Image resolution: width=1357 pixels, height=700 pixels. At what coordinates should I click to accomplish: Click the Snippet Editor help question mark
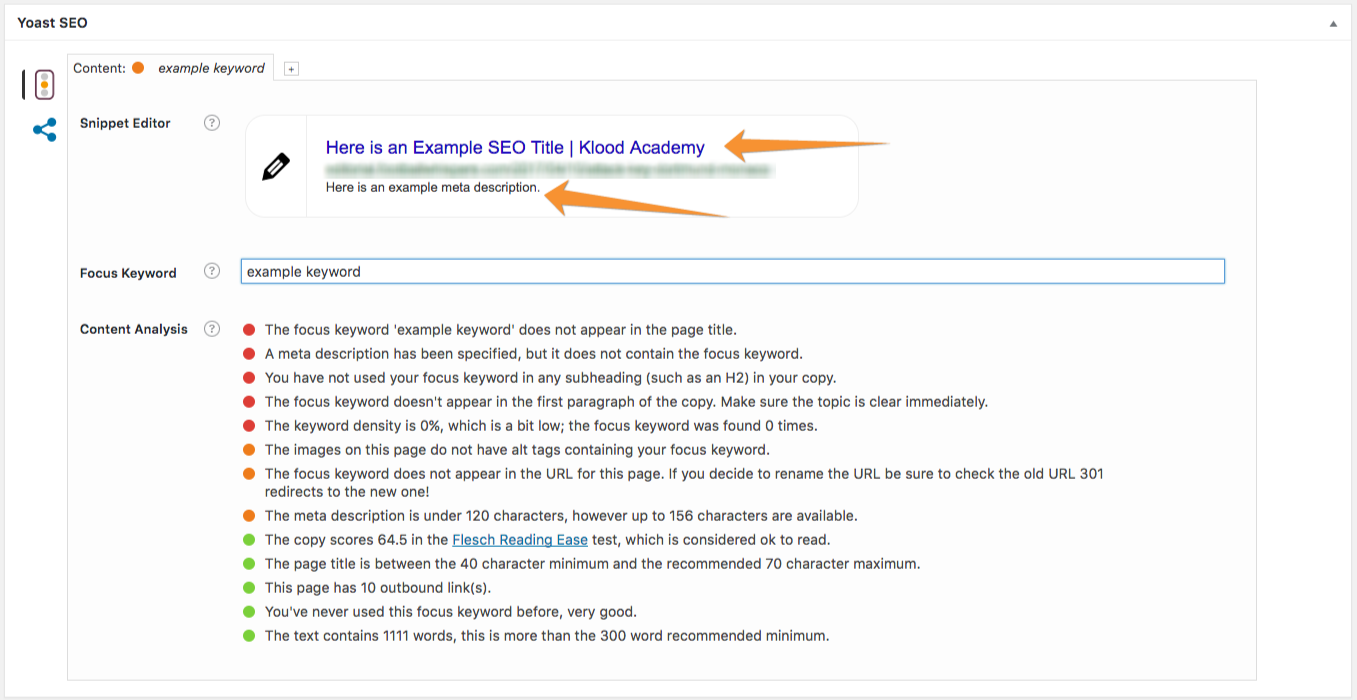[212, 123]
